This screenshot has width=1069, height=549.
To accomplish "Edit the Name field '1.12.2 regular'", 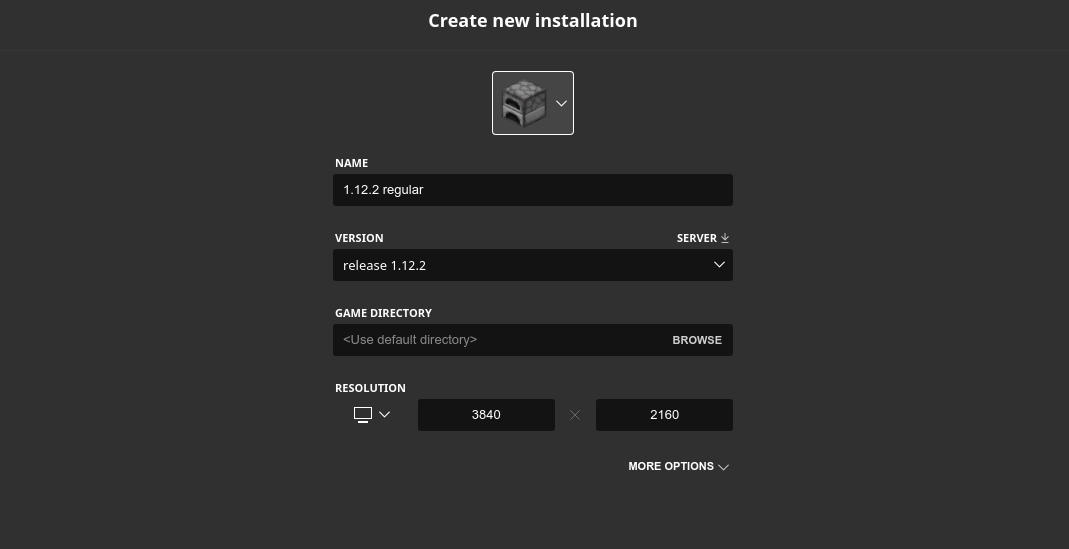I will pyautogui.click(x=532, y=190).
